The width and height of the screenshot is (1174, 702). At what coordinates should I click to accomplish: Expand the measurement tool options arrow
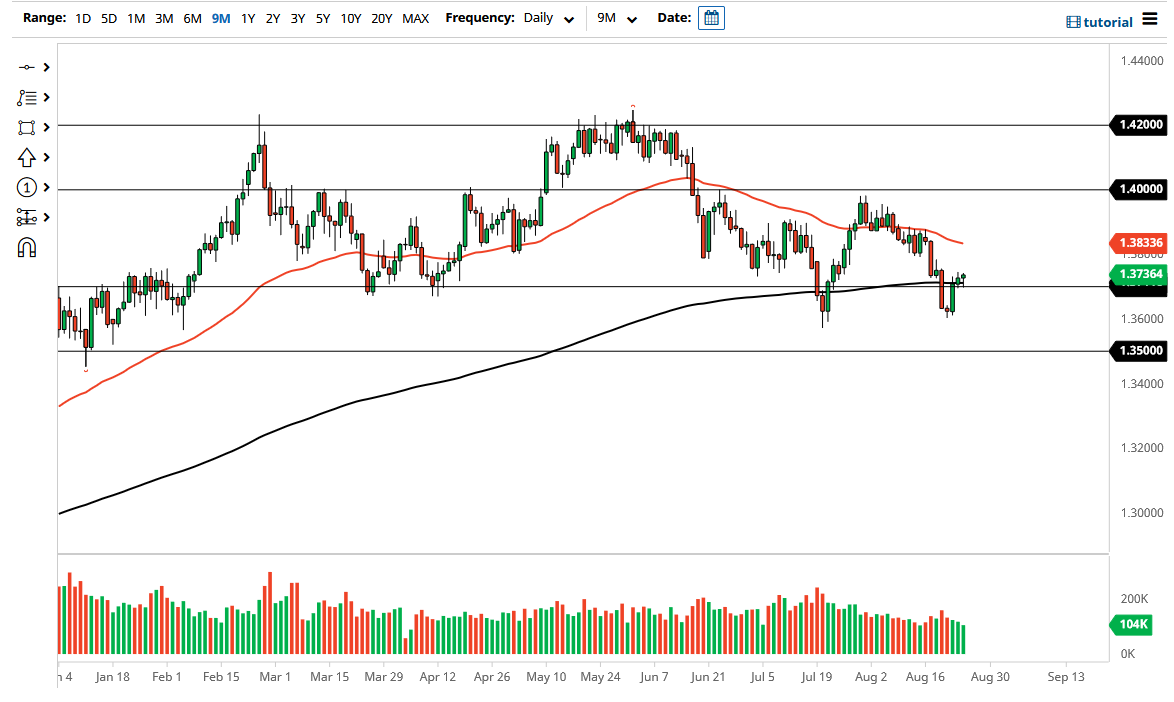46,217
